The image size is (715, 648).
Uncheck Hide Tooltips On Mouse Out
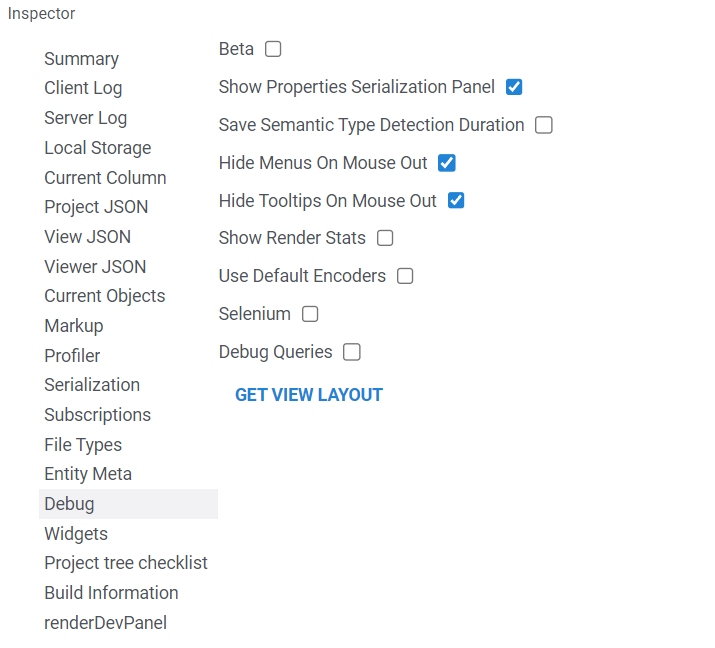pos(456,201)
